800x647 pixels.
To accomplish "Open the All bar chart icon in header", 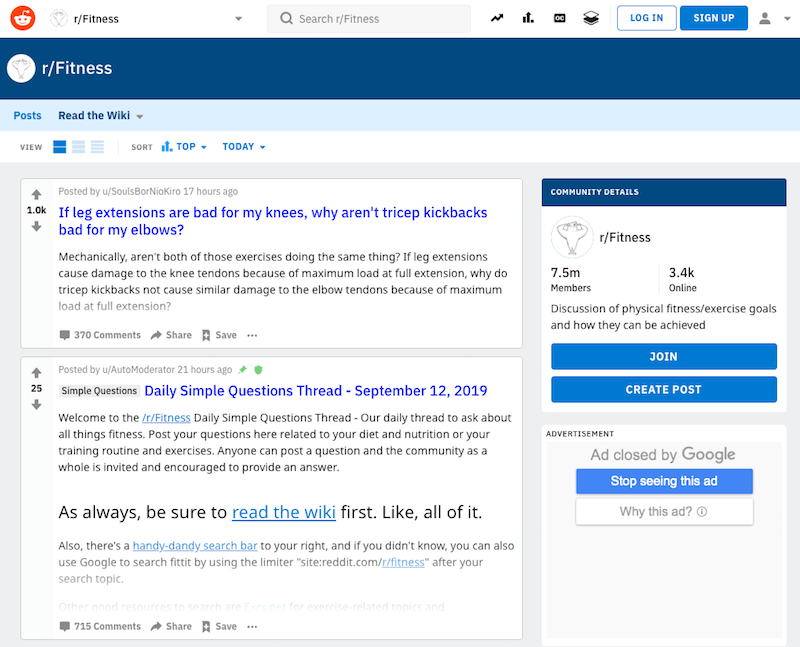I will (x=528, y=18).
